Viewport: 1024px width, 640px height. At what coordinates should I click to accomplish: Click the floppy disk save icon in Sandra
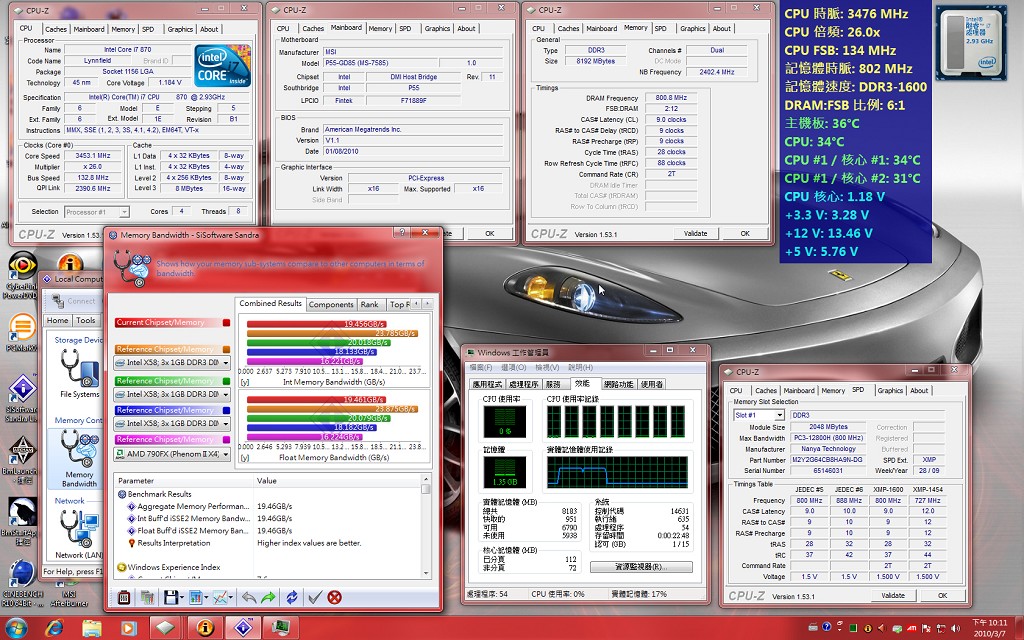(170, 597)
